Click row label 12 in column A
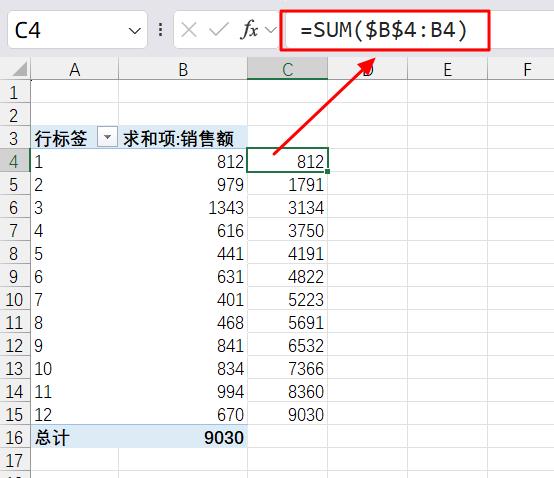This screenshot has width=554, height=478. coord(75,414)
